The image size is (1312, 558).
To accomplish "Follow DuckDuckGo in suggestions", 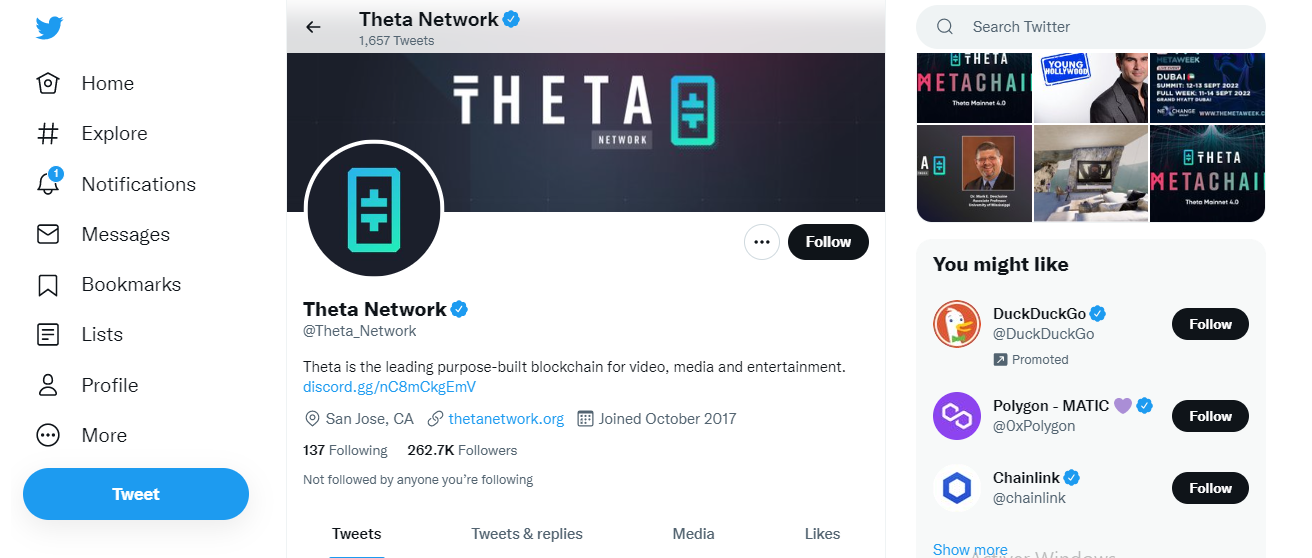I will 1210,324.
